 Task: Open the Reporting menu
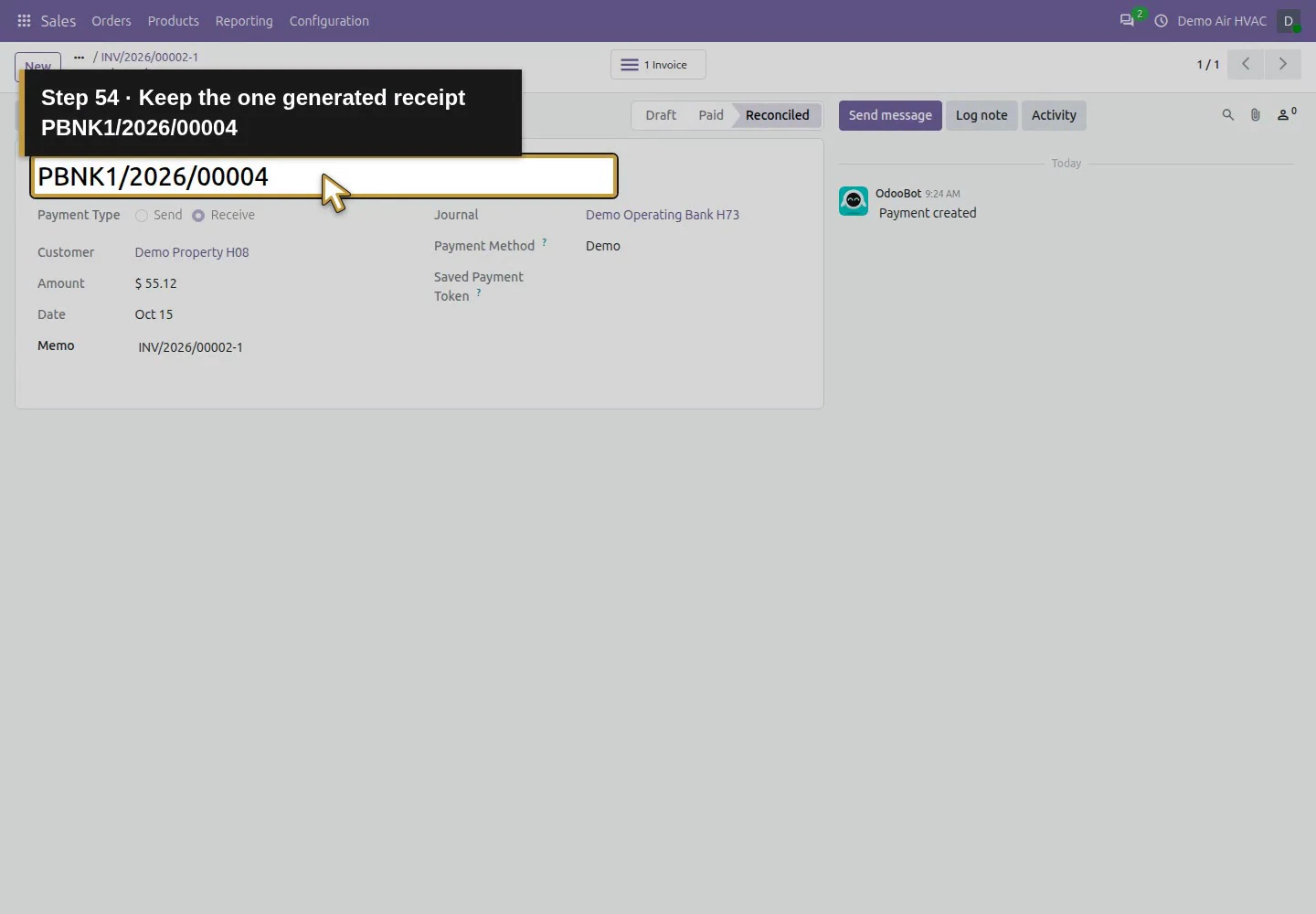click(x=244, y=21)
